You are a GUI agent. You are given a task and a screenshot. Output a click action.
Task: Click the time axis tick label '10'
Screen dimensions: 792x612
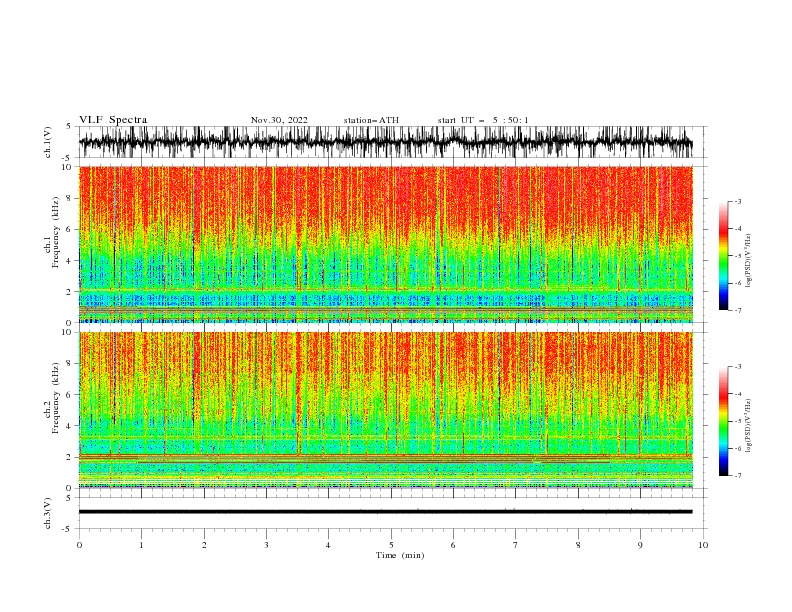(703, 545)
